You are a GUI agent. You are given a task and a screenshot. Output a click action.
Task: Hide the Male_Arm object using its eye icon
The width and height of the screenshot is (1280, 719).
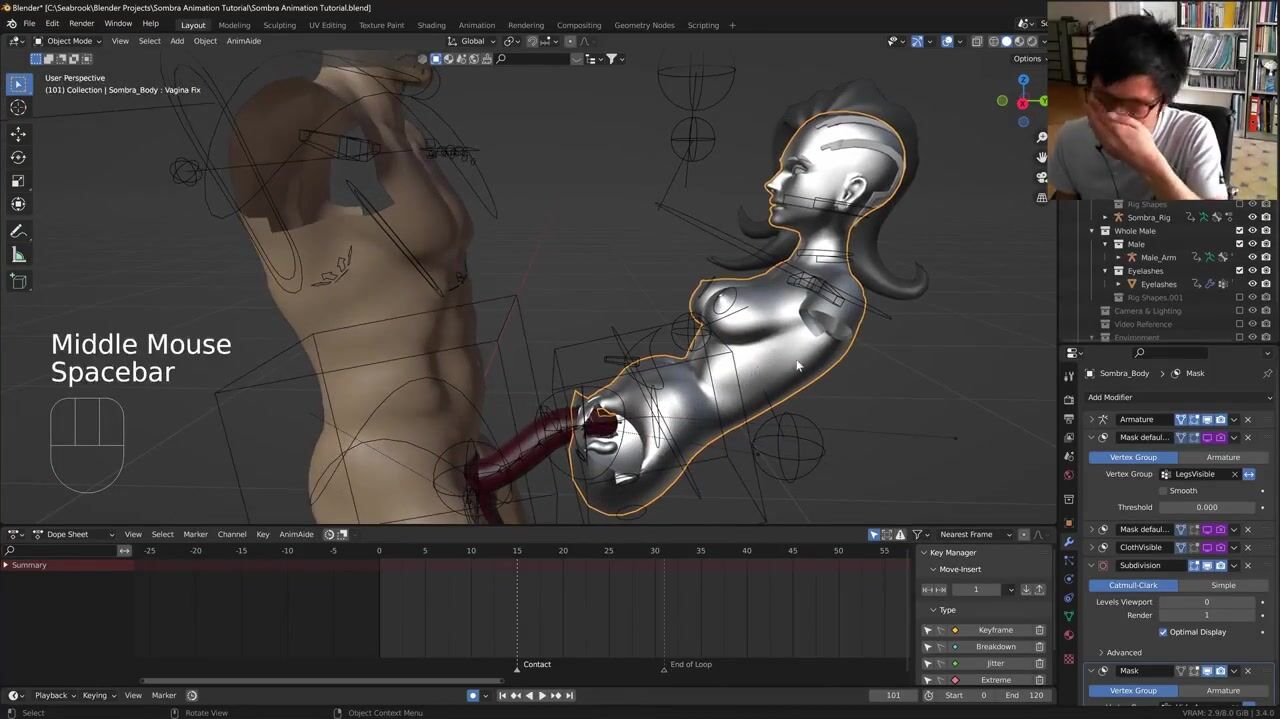(x=1252, y=257)
